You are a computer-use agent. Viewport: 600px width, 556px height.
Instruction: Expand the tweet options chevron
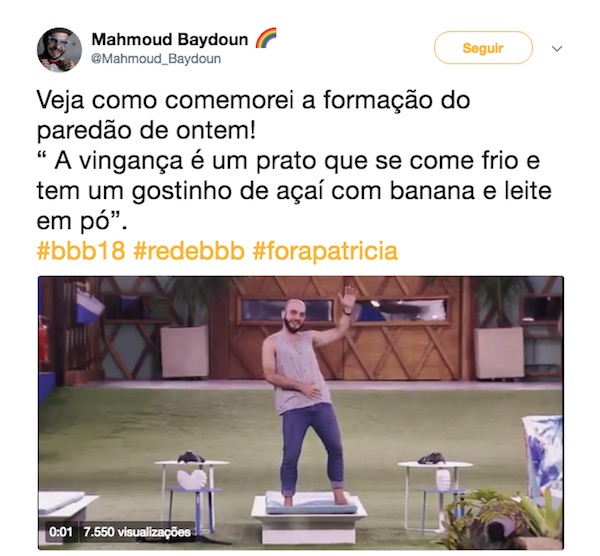557,49
